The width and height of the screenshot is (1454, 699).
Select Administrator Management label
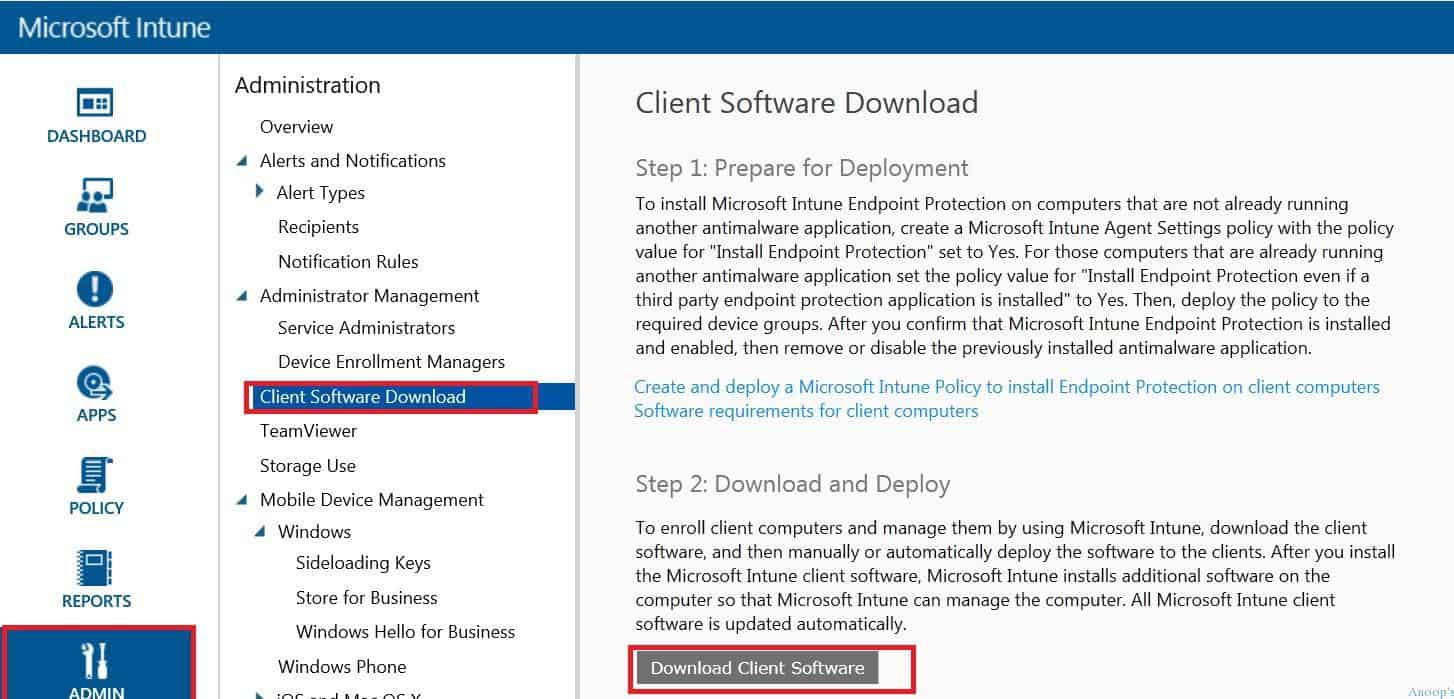click(x=369, y=296)
